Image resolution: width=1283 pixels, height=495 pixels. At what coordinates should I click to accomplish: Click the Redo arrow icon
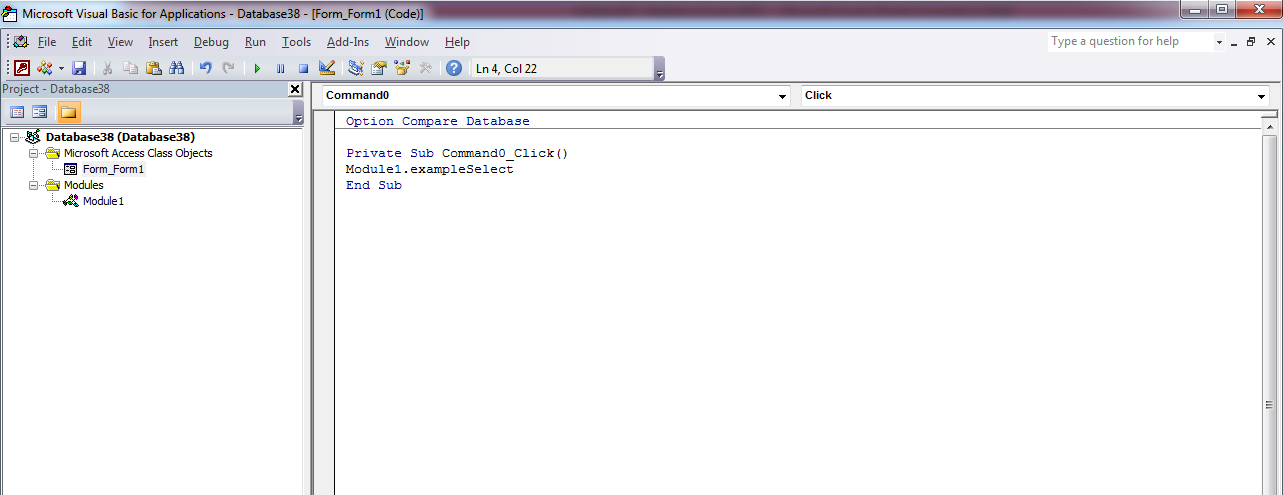point(229,68)
